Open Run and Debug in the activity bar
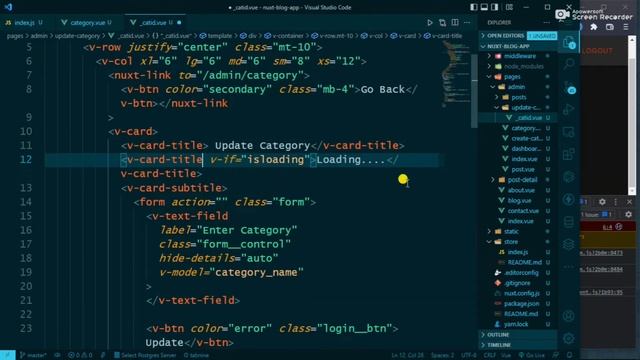This screenshot has width=640, height=360. [569, 109]
